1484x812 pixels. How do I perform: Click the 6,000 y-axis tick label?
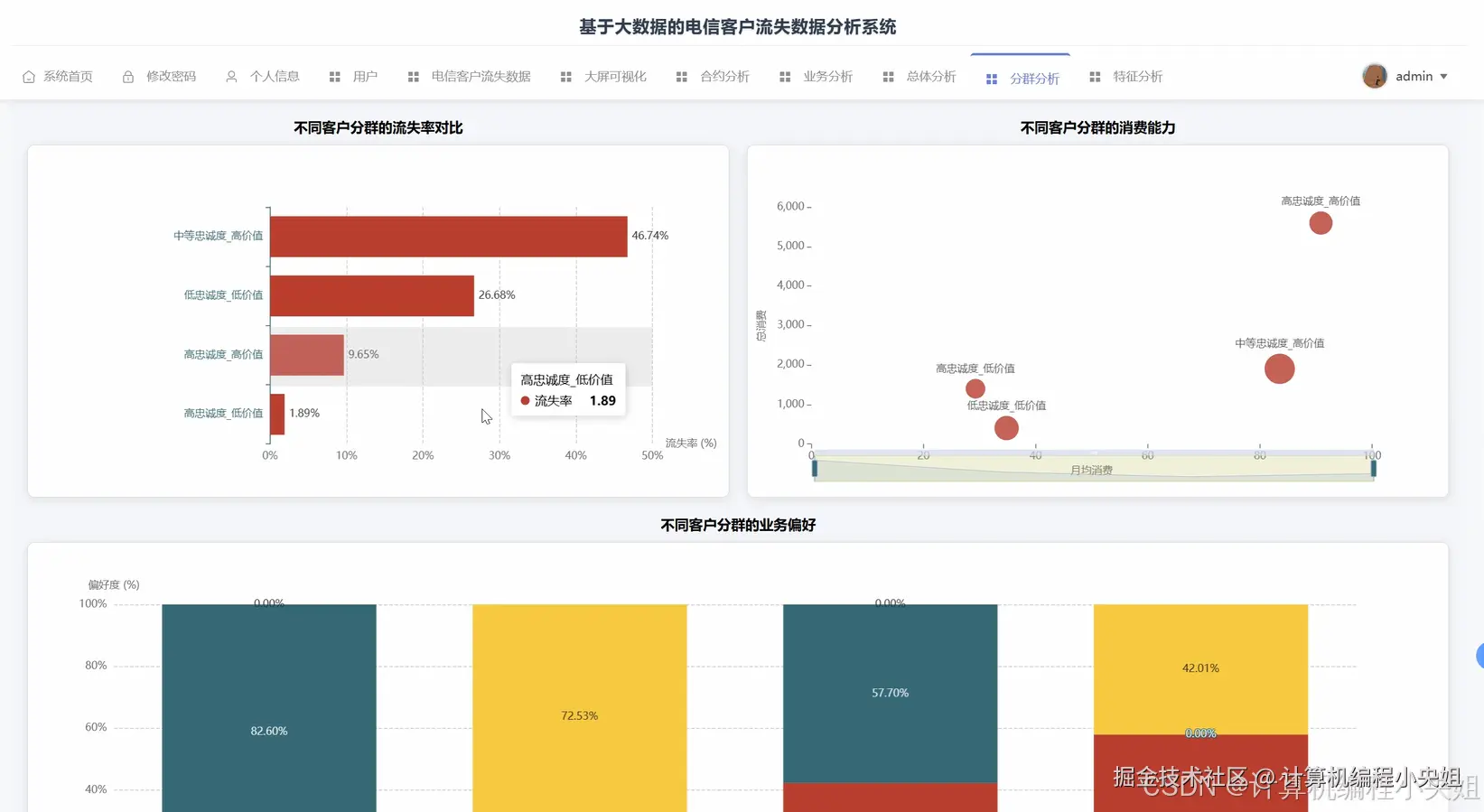pos(790,206)
